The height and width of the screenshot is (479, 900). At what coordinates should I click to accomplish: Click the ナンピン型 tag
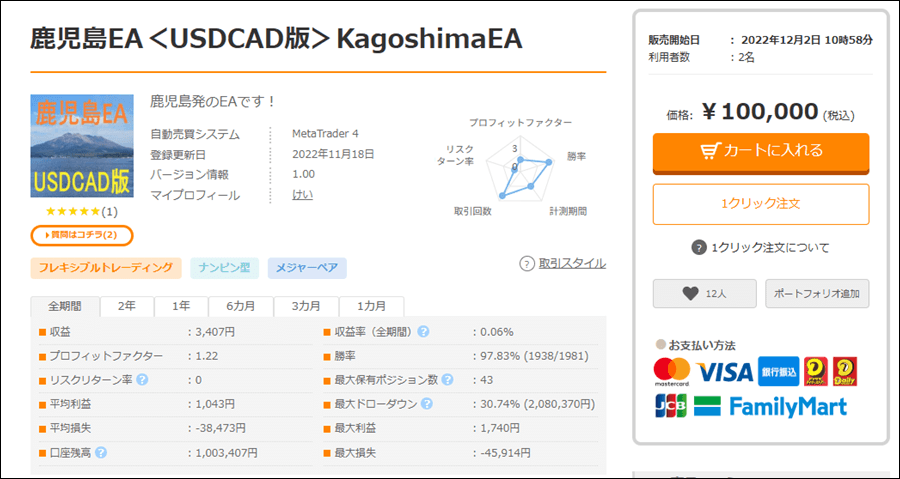pos(224,268)
